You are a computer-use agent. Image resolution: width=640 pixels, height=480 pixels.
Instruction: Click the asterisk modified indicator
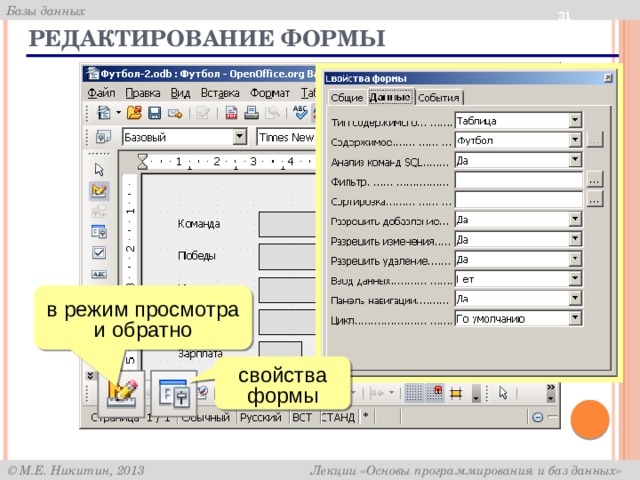366,416
